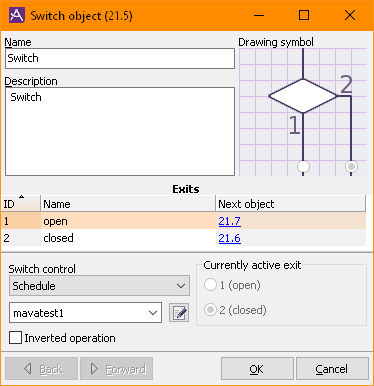
Task: Click the app logo in title bar
Action: [17, 15]
